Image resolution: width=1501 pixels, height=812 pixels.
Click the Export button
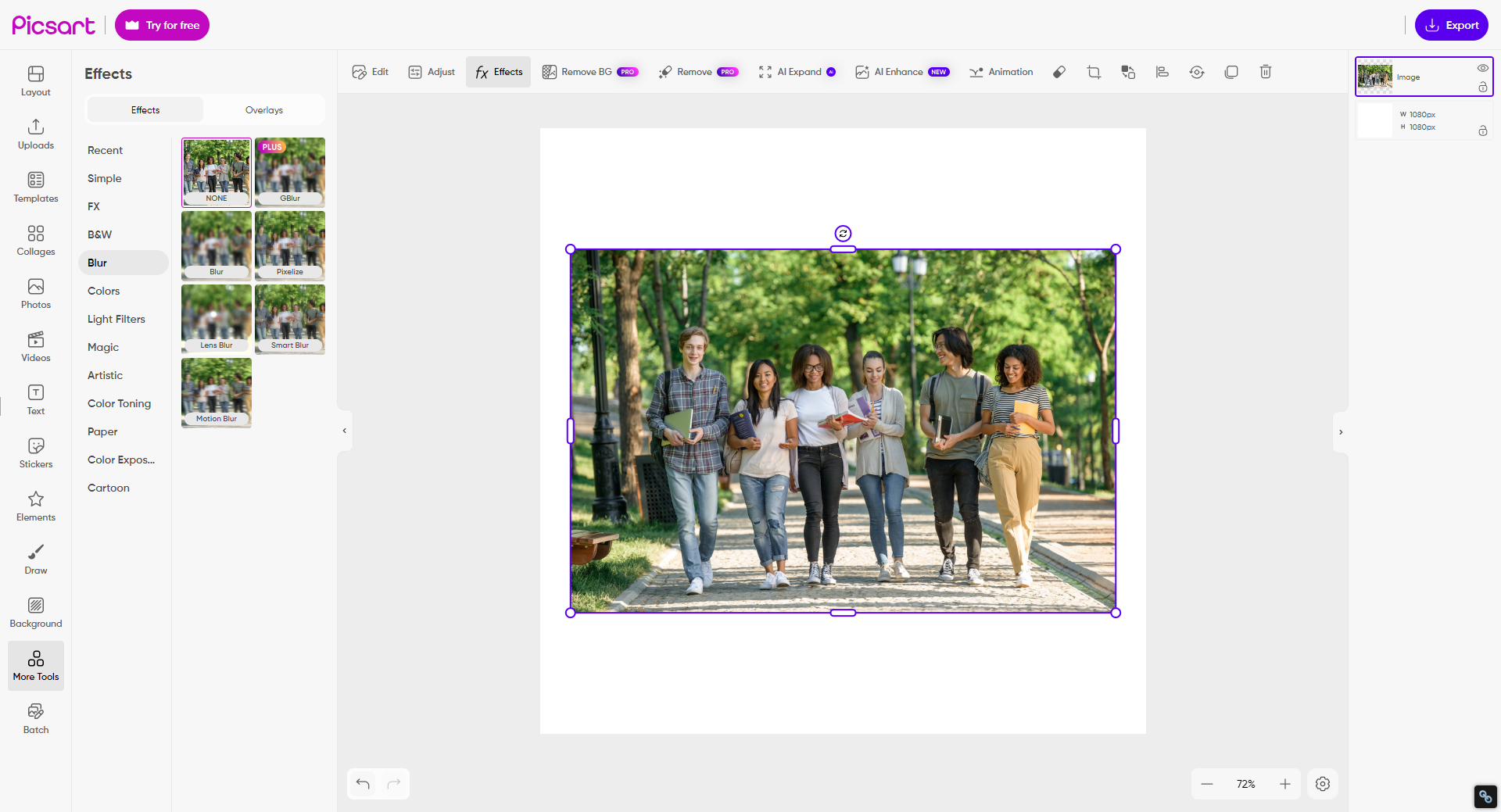point(1452,24)
